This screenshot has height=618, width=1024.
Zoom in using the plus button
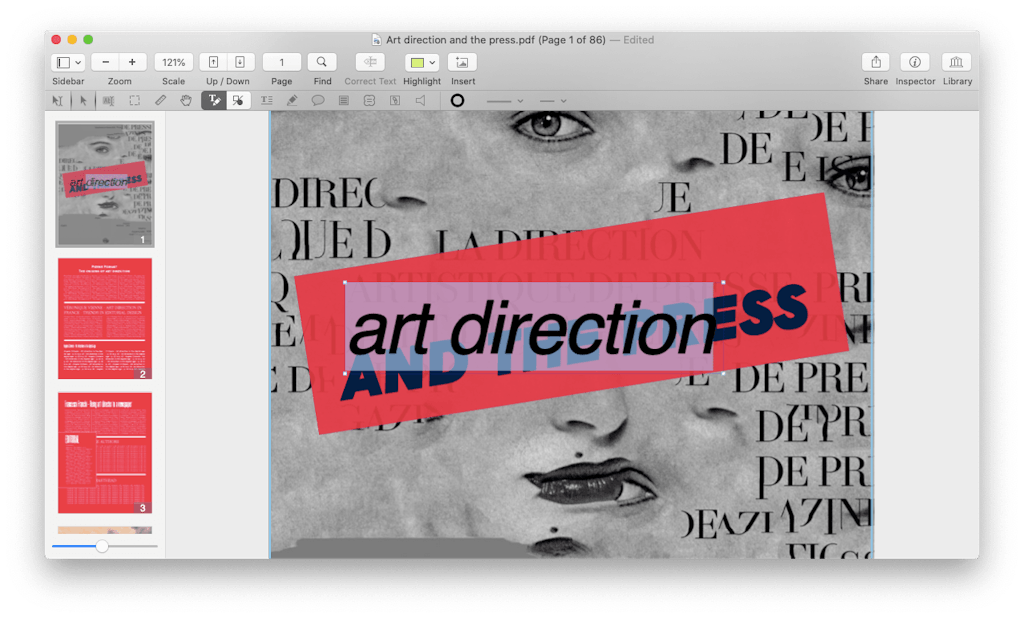(131, 61)
